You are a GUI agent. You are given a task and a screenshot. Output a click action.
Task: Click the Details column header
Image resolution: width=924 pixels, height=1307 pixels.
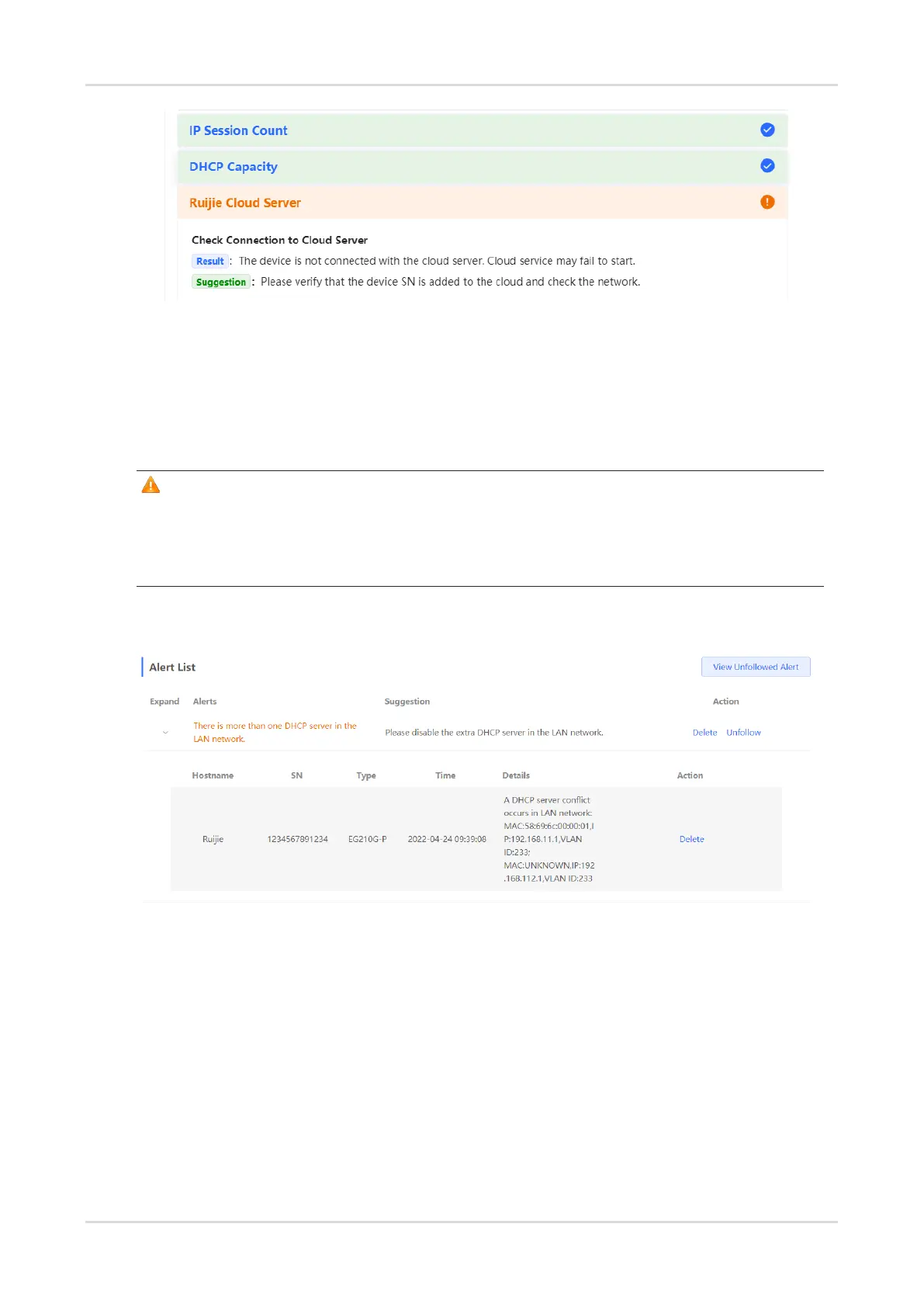click(x=516, y=775)
